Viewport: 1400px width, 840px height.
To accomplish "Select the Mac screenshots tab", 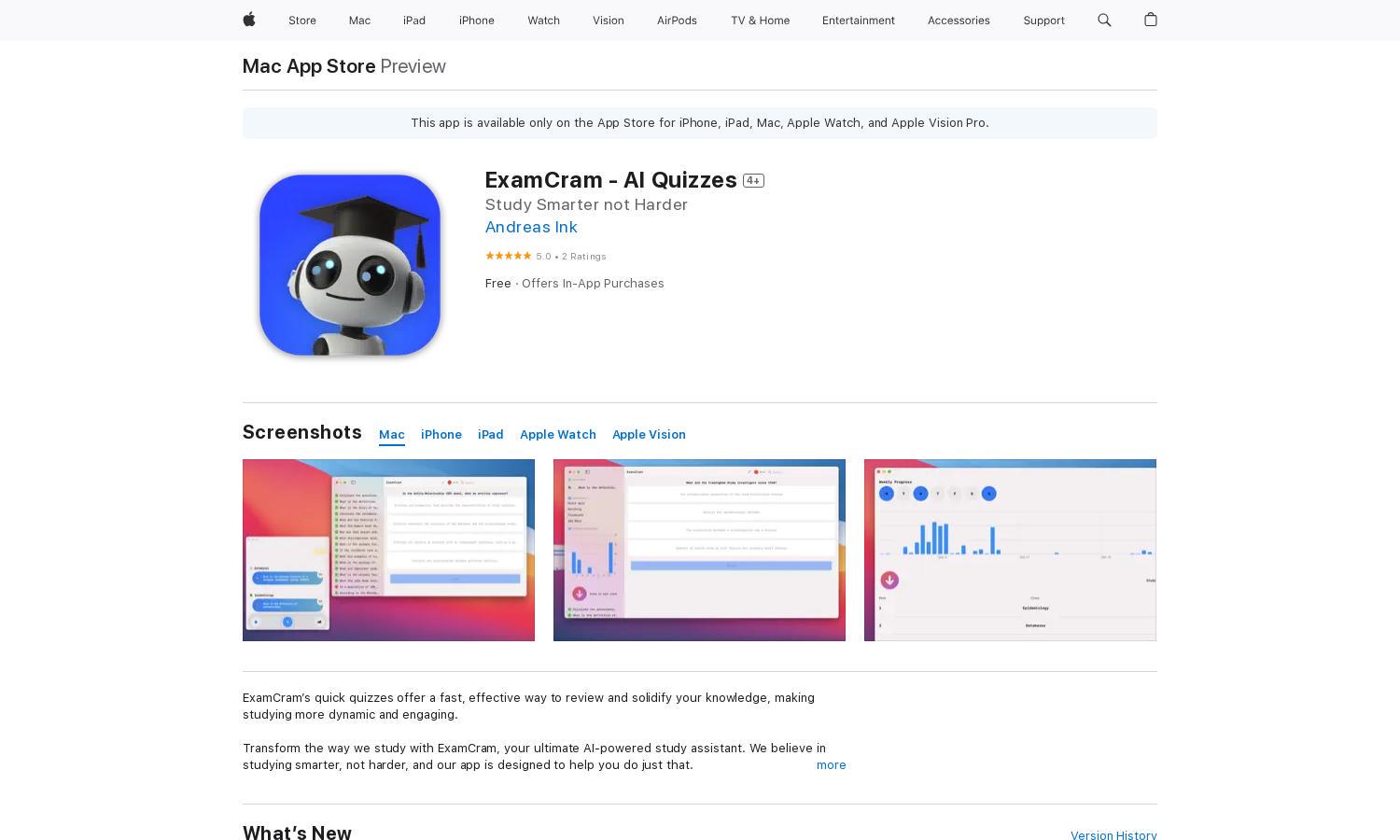I will [x=392, y=435].
